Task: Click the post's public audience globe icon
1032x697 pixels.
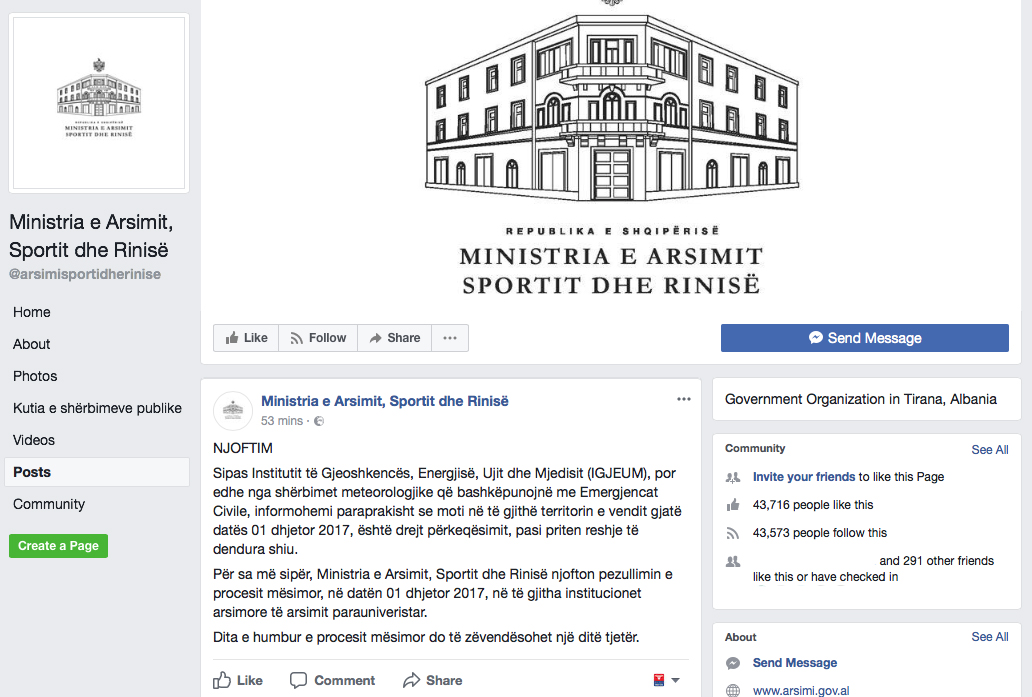Action: click(x=319, y=421)
